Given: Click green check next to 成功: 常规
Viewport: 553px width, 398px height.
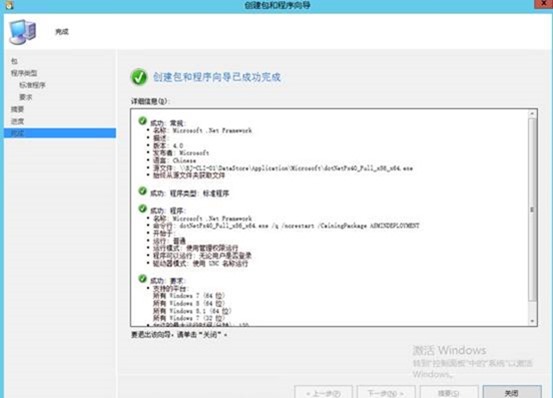Looking at the screenshot, I should 142,121.
